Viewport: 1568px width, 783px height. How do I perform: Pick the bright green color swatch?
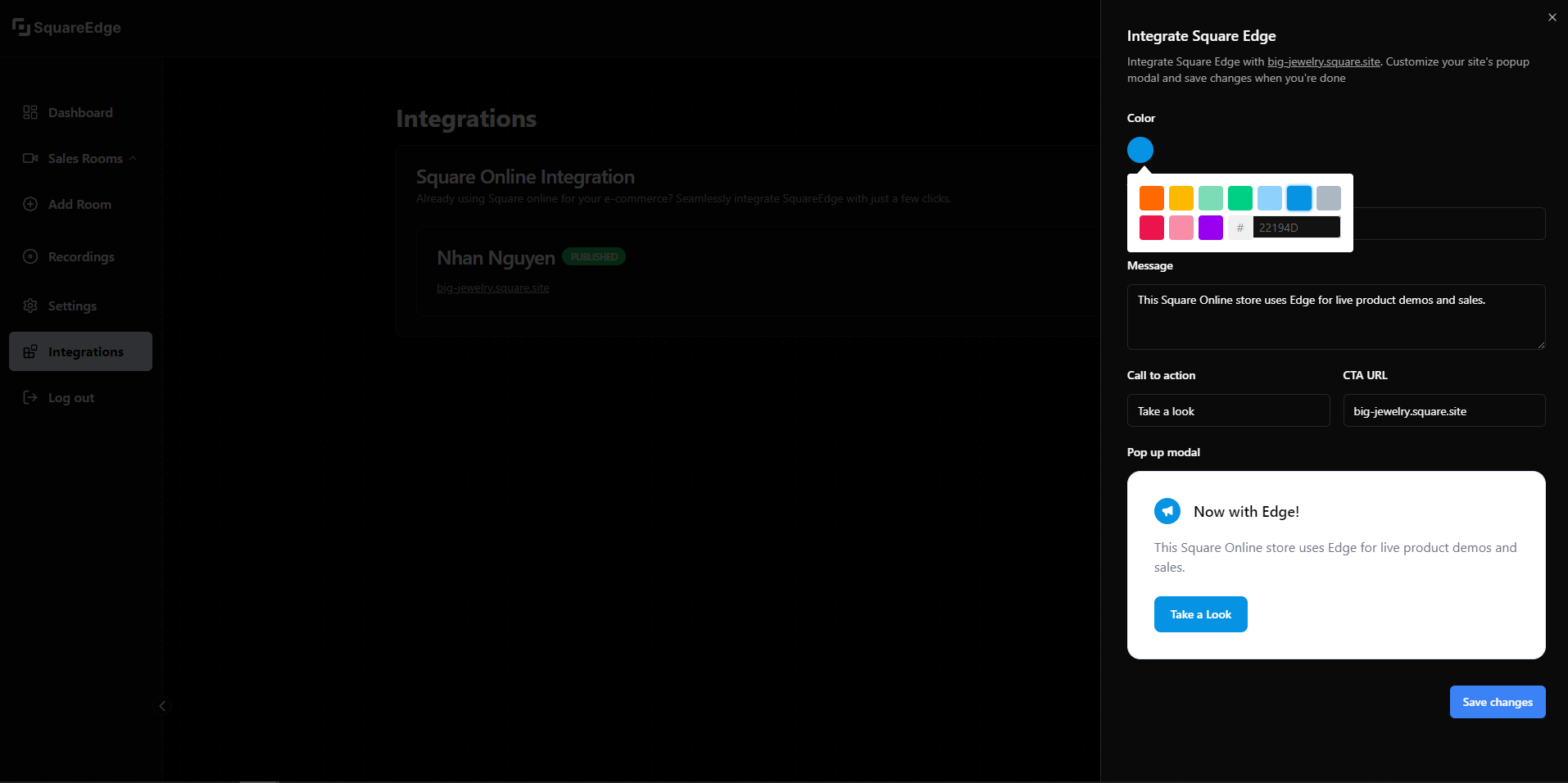point(1240,198)
